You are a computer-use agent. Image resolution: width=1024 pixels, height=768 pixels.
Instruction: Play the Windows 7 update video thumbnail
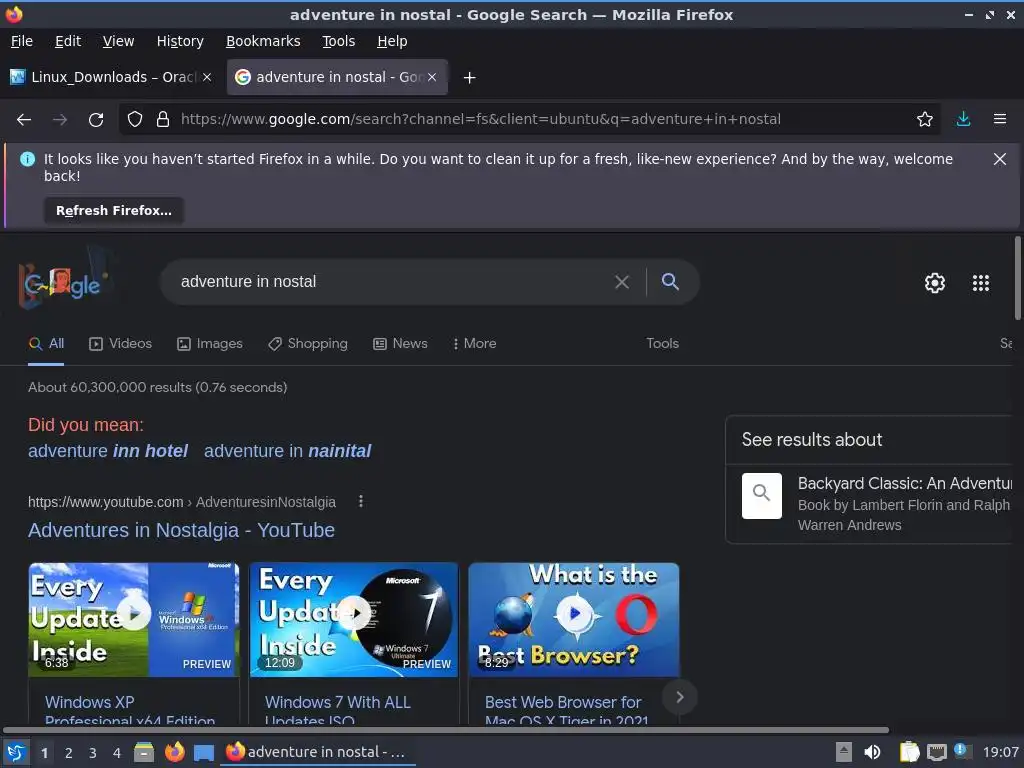[353, 619]
